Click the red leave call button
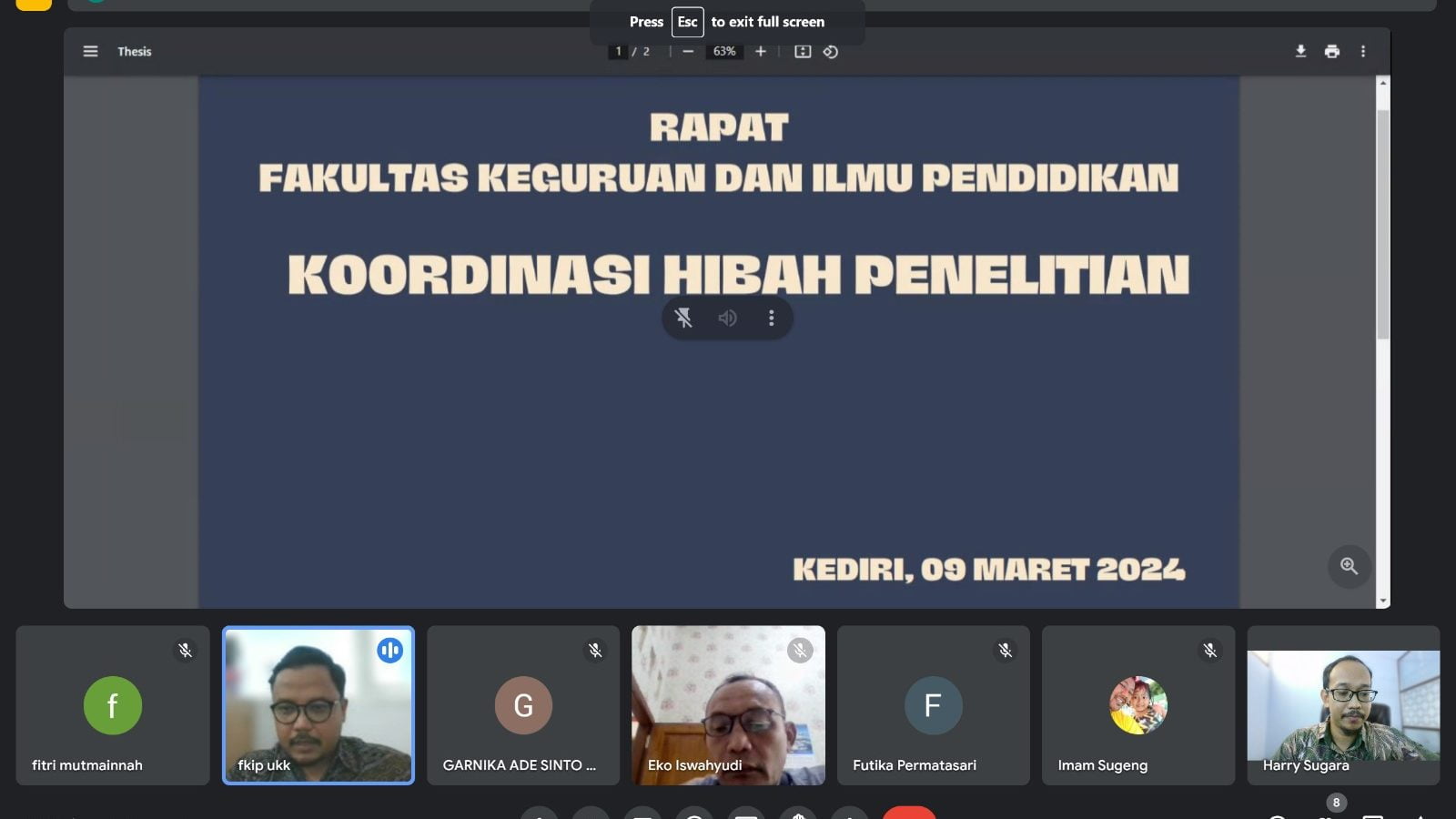 coord(908,813)
